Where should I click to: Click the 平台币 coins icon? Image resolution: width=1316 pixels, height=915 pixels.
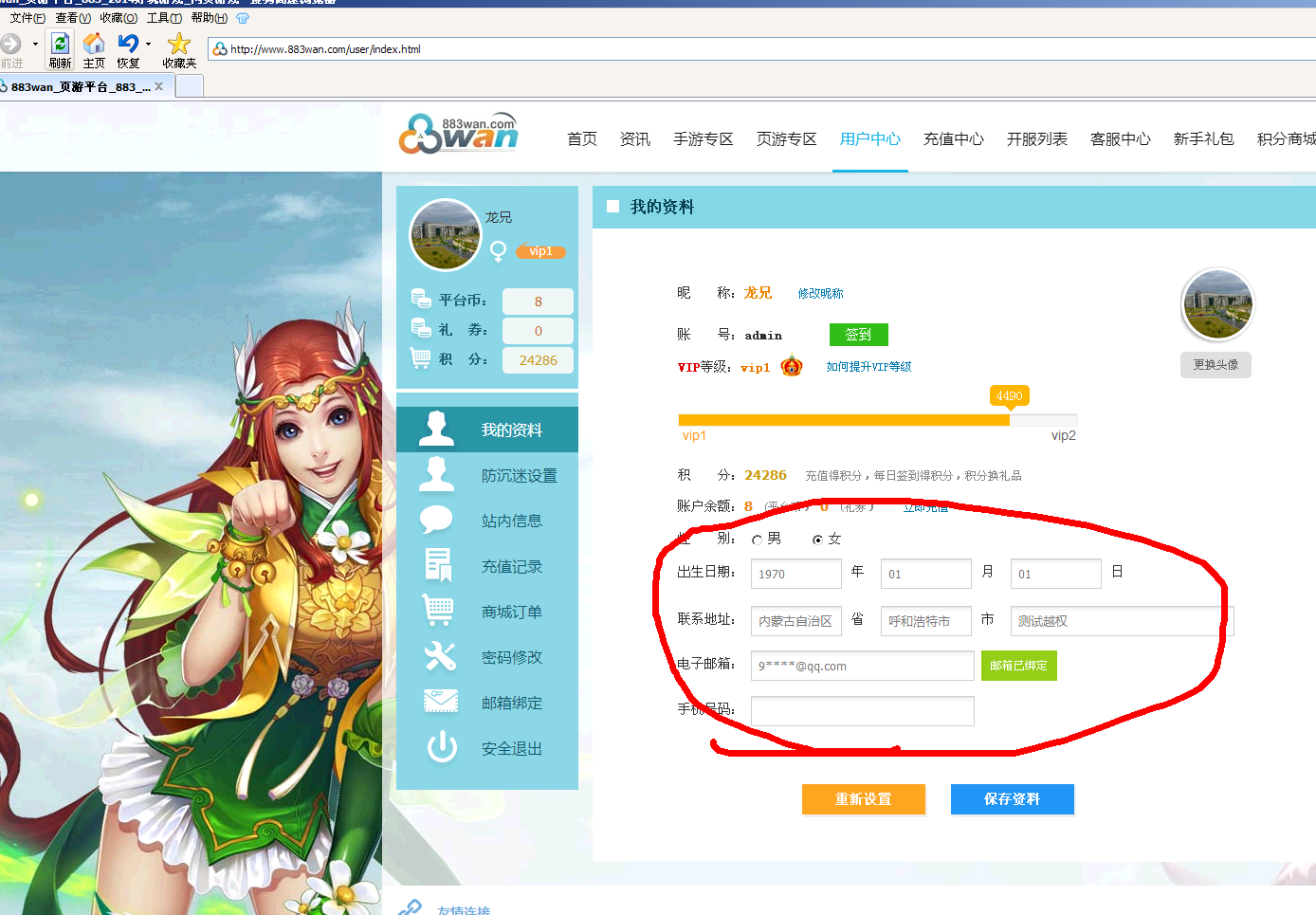(422, 299)
